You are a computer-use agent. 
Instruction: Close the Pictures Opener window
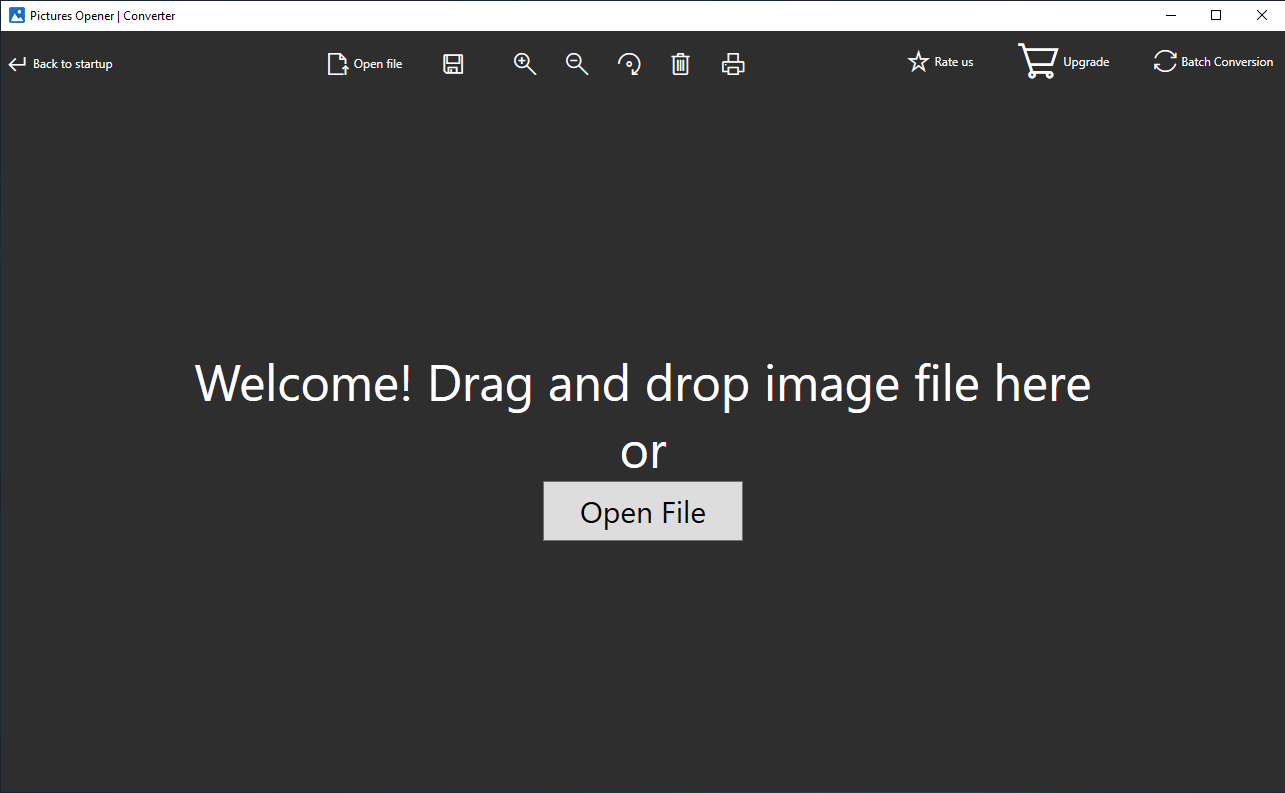(1262, 15)
